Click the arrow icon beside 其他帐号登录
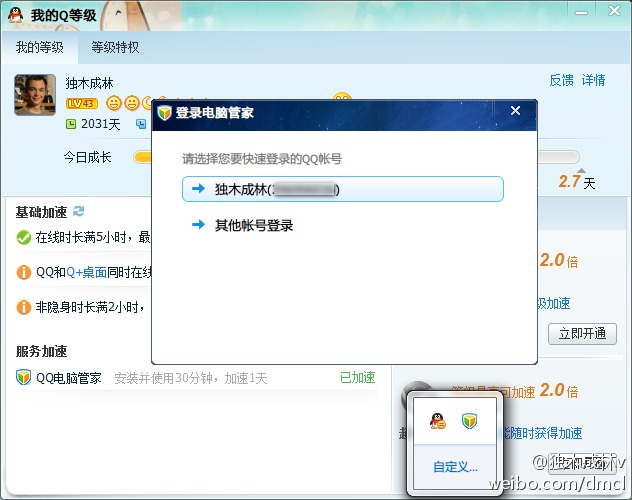 [198, 224]
